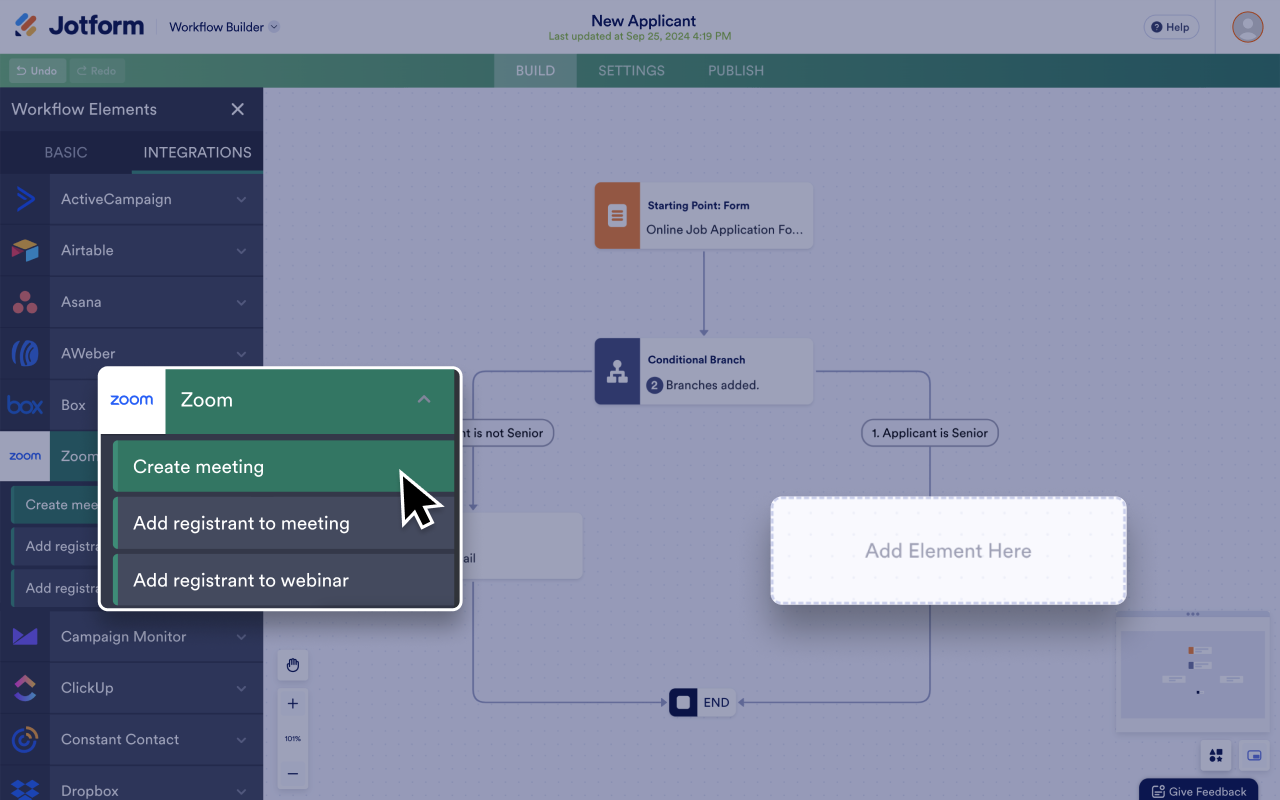Click the END node label
This screenshot has width=1280, height=800.
pyautogui.click(x=716, y=703)
